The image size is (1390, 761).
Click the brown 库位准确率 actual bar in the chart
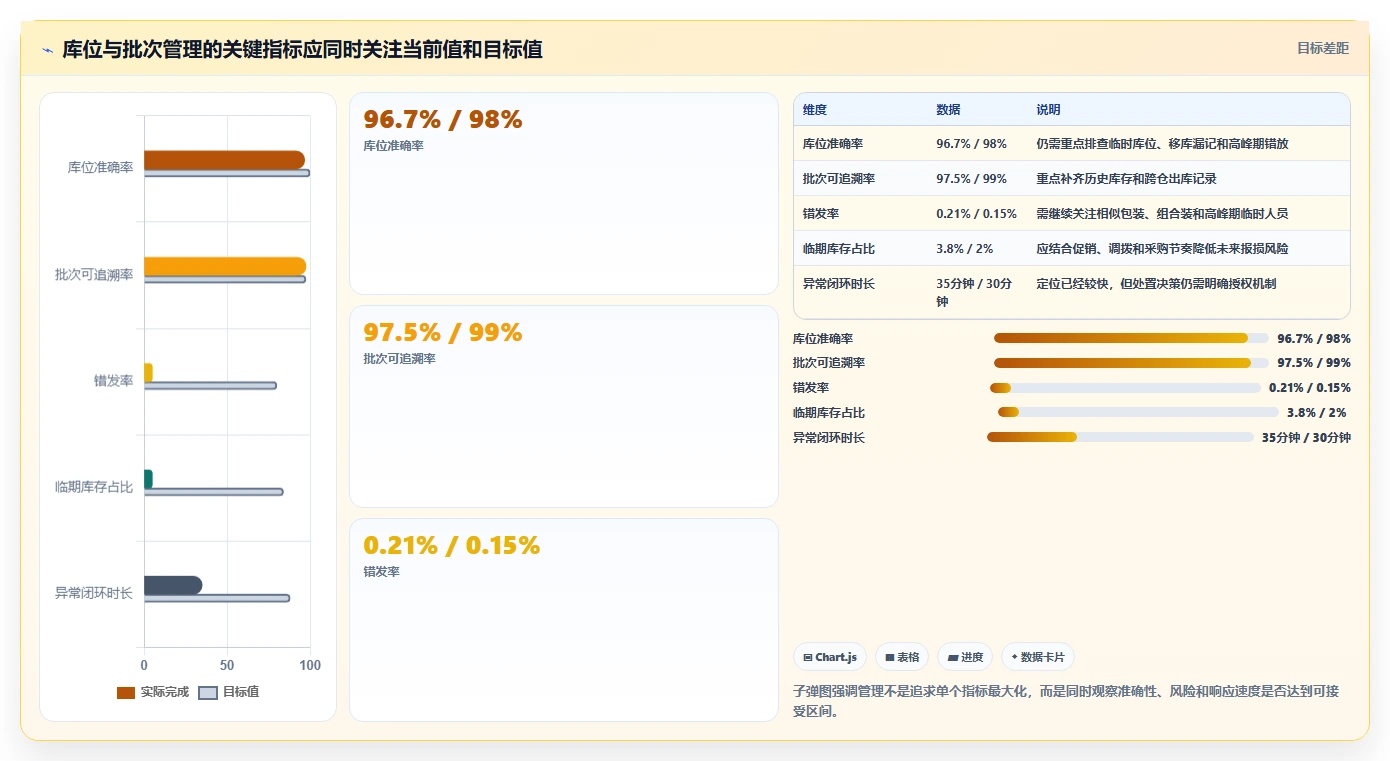coord(224,160)
